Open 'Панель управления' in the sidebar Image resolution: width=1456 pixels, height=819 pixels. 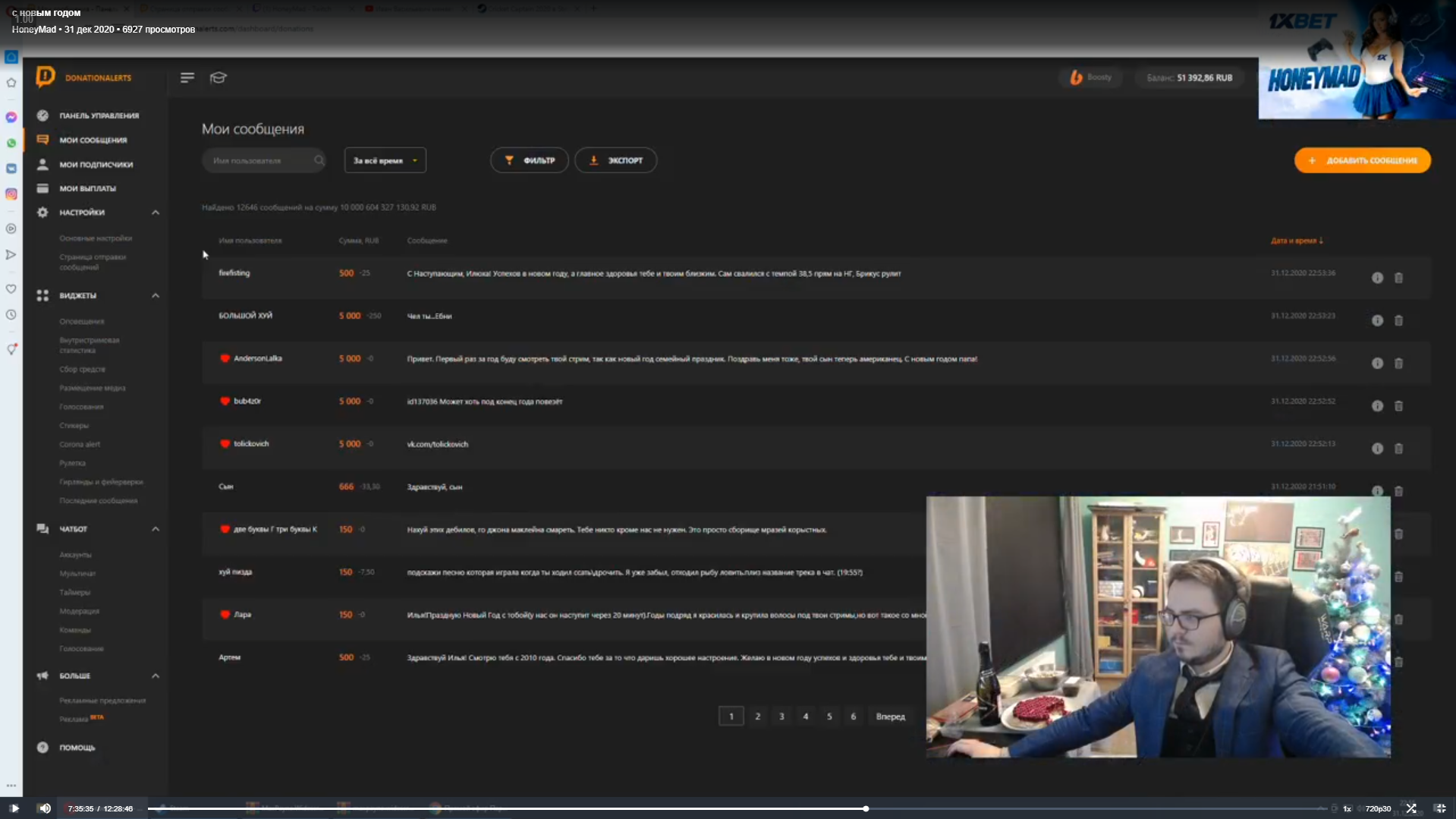[99, 115]
